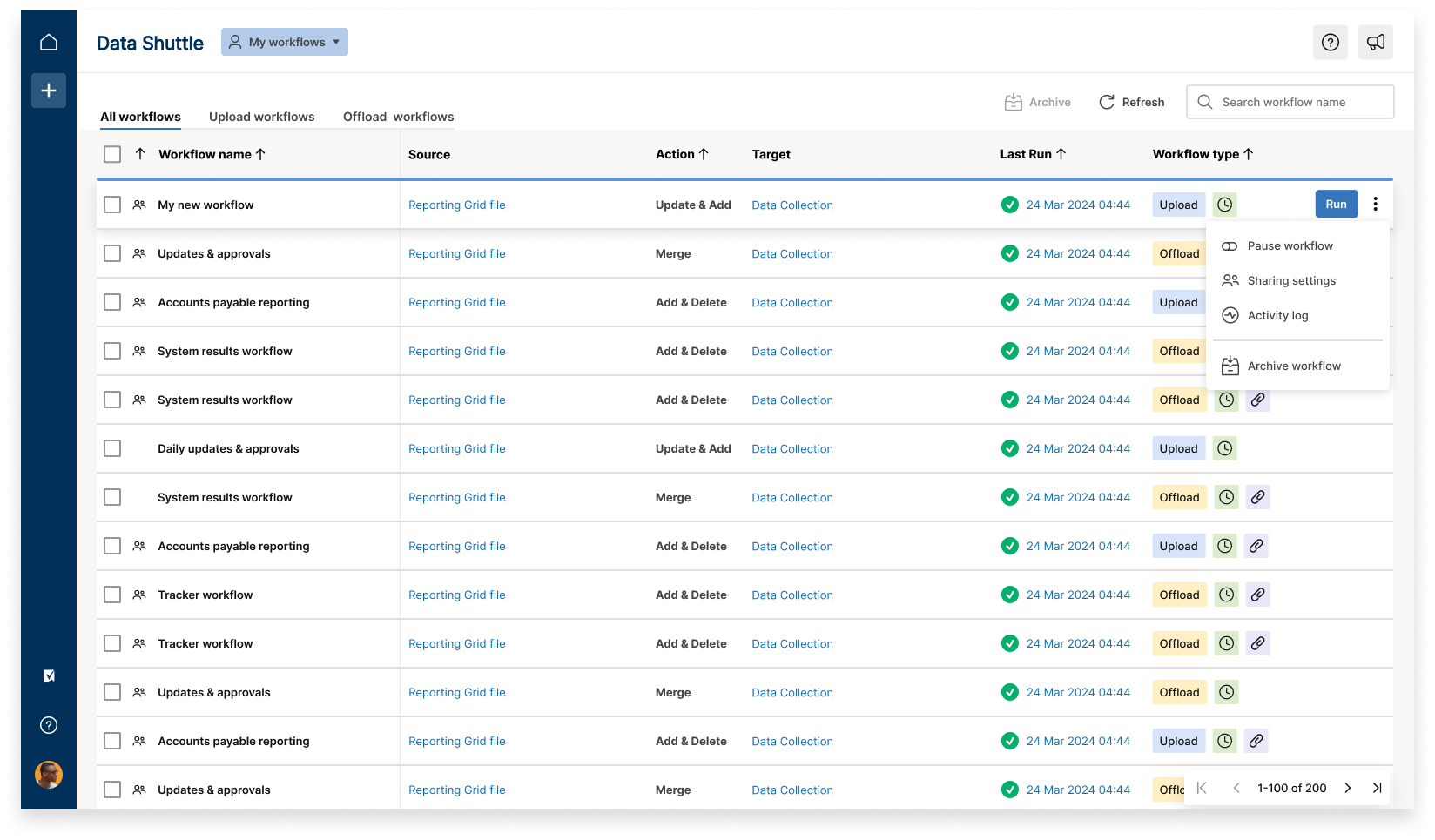Go to the next page of results

click(x=1347, y=788)
